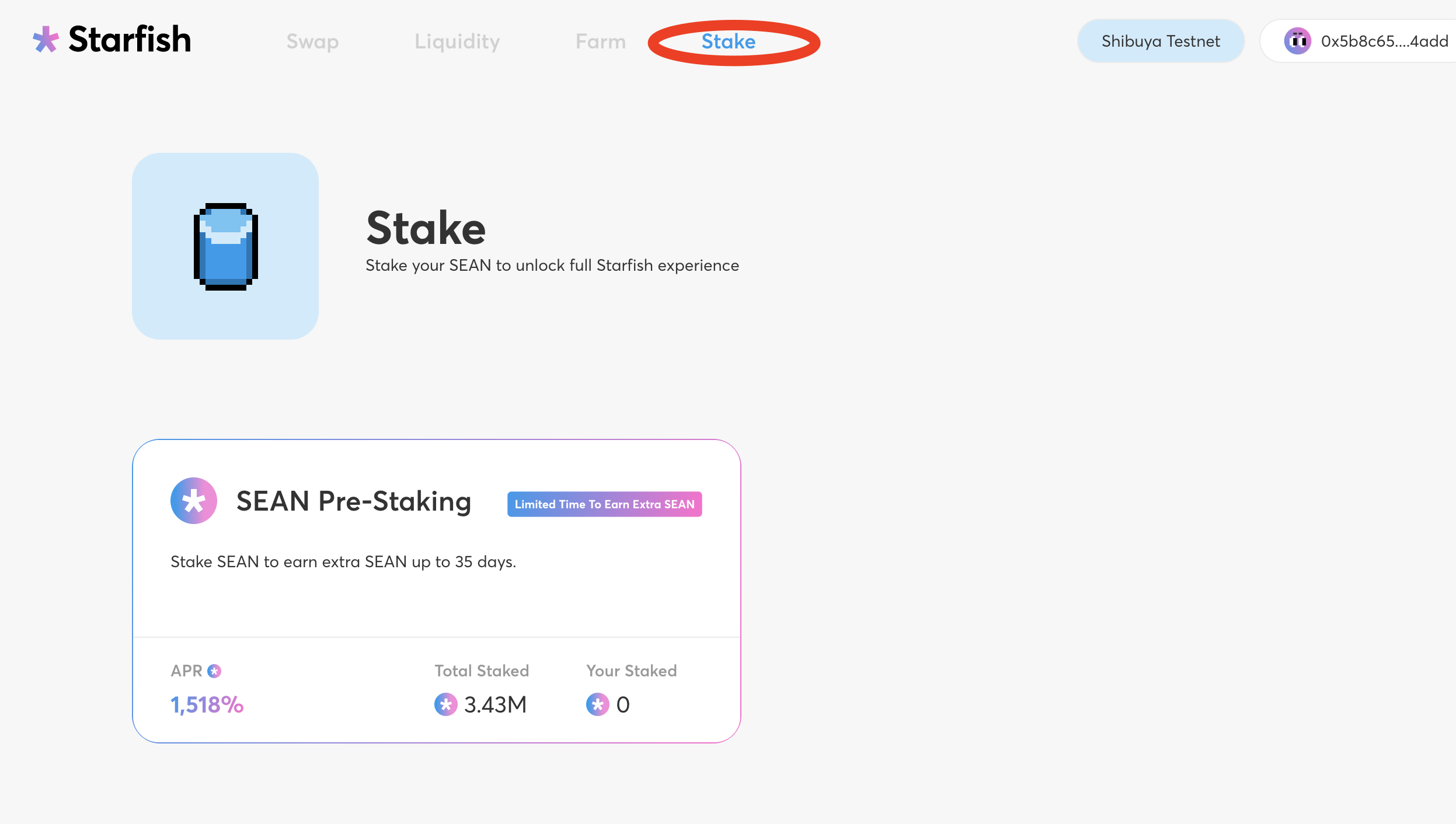Viewport: 1456px width, 824px height.
Task: Open the Shibuya Testnet network selector
Action: coord(1161,41)
